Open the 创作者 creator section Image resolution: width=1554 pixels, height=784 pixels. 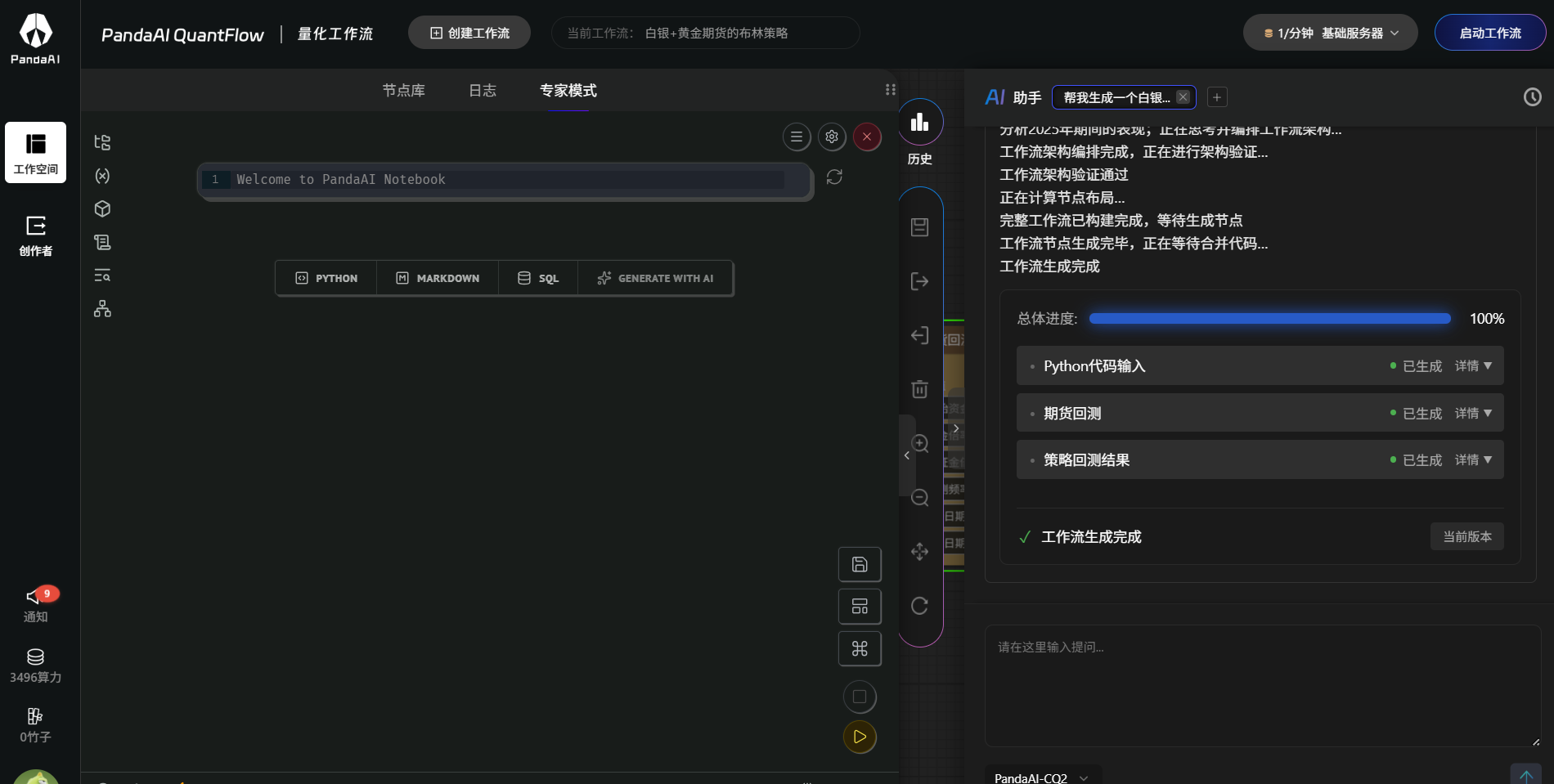[x=35, y=235]
